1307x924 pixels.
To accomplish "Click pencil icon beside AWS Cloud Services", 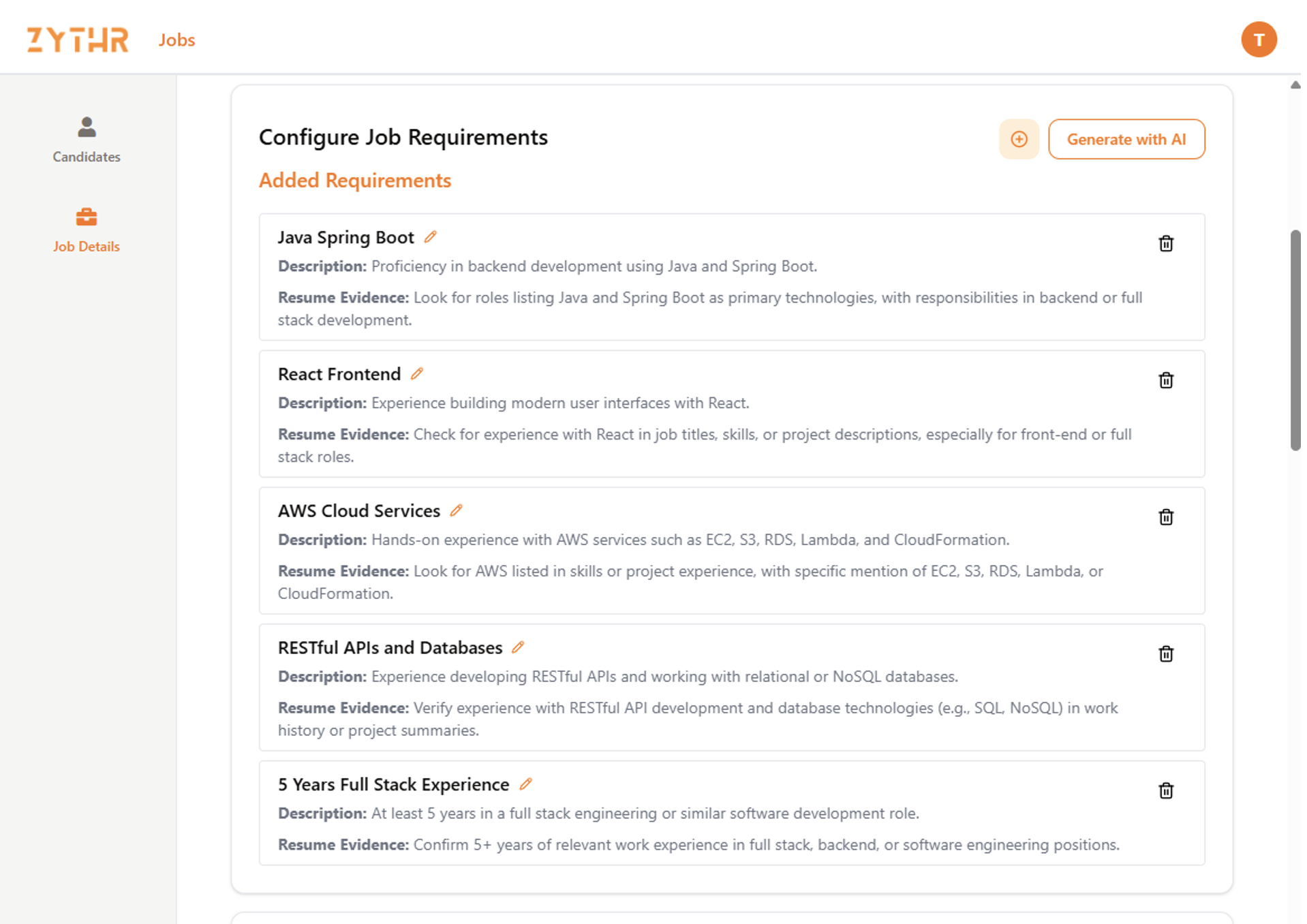I will tap(457, 511).
